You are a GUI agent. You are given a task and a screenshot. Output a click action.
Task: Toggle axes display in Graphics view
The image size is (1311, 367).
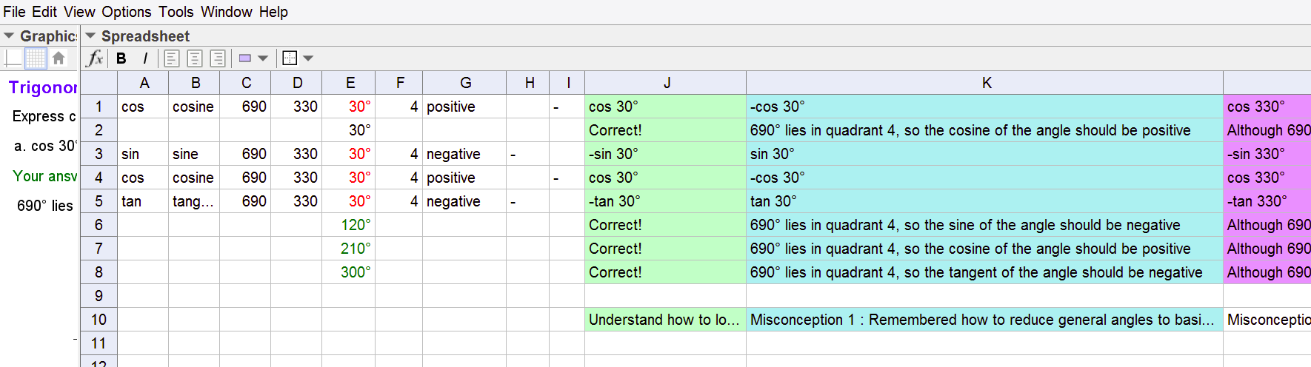[x=13, y=58]
